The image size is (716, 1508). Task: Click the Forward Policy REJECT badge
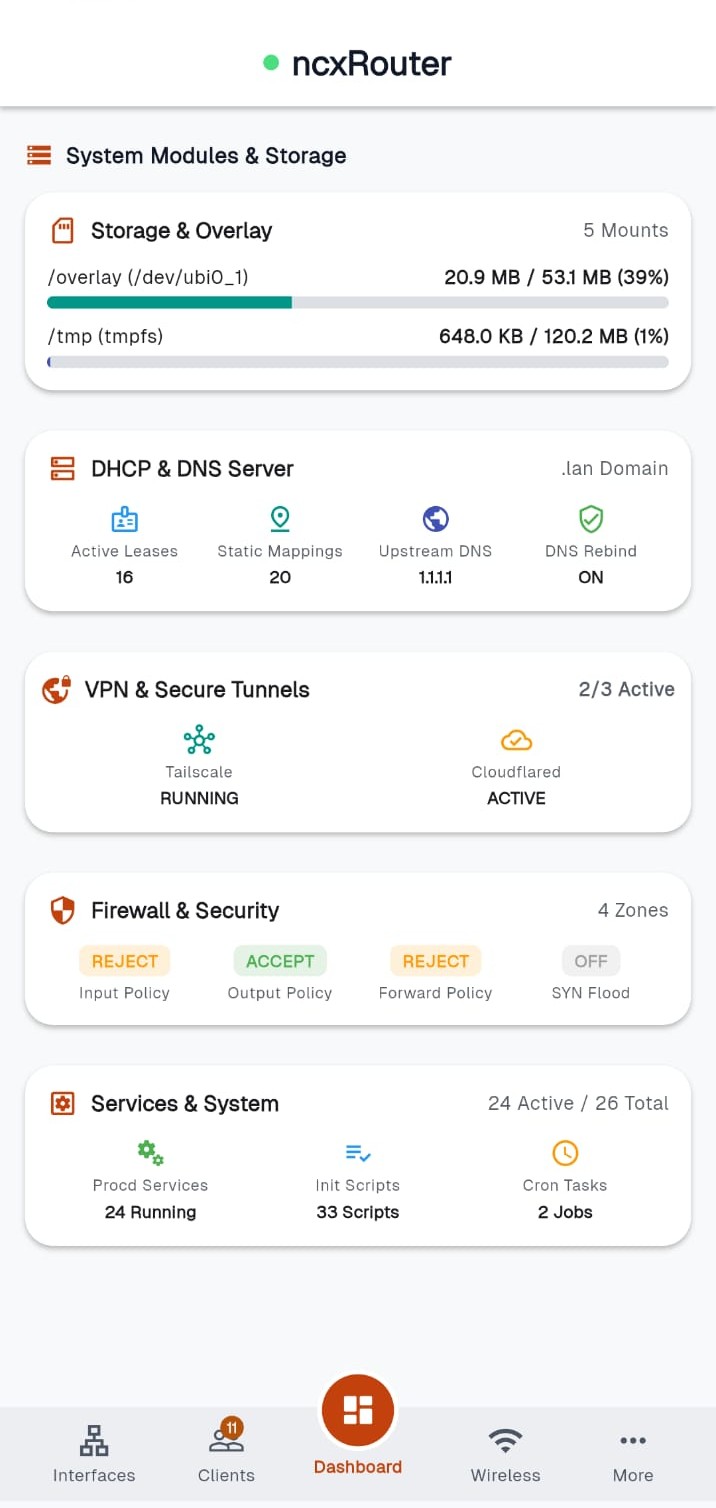[435, 961]
